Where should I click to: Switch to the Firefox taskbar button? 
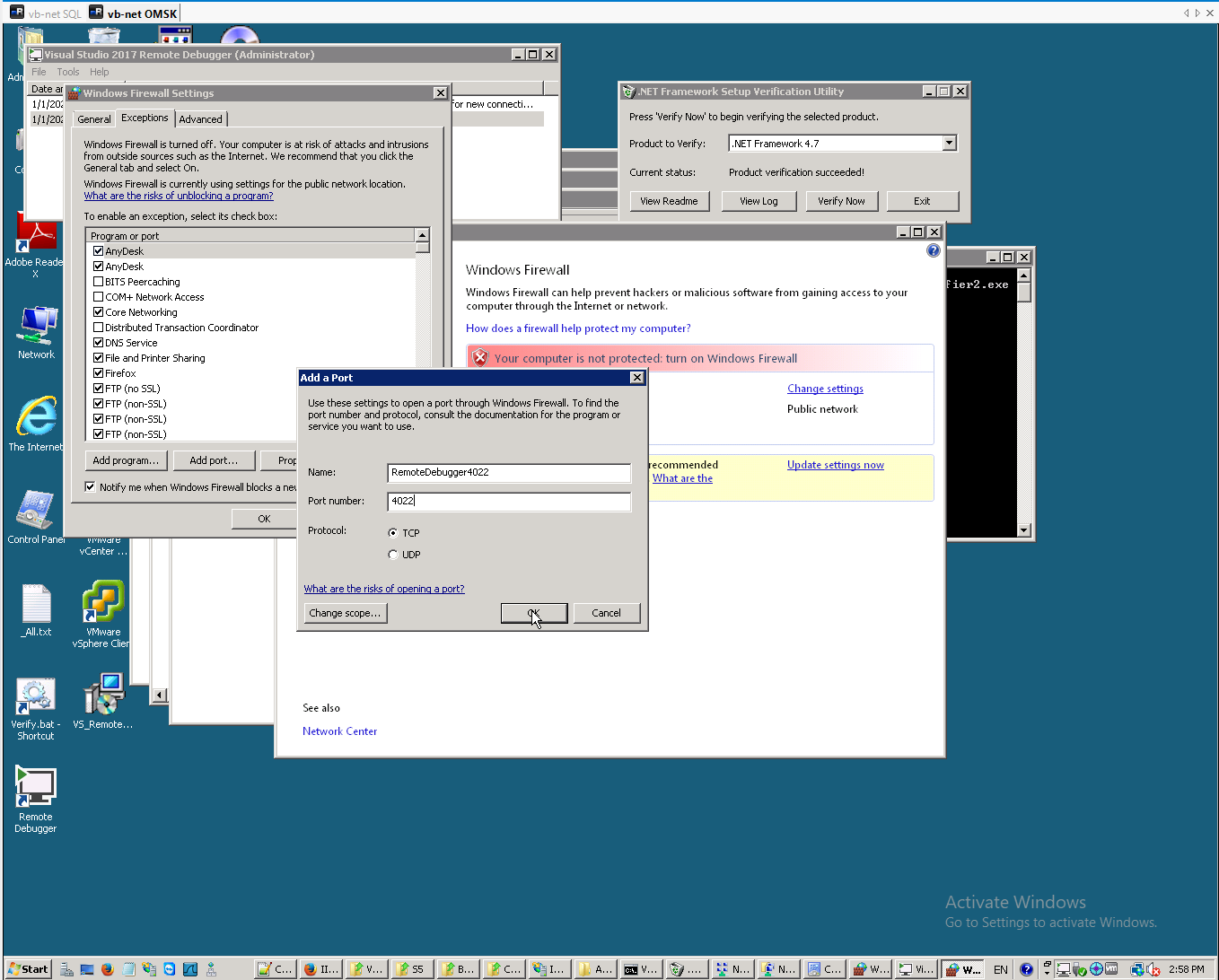[321, 969]
